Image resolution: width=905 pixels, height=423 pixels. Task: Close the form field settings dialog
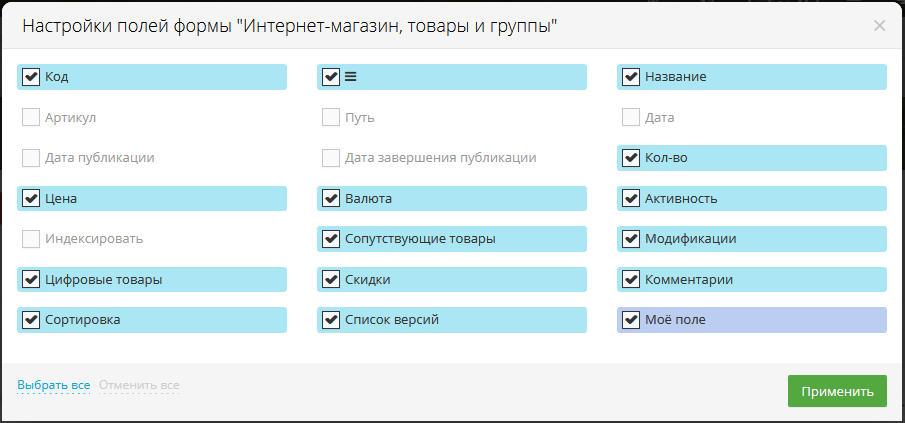[879, 26]
